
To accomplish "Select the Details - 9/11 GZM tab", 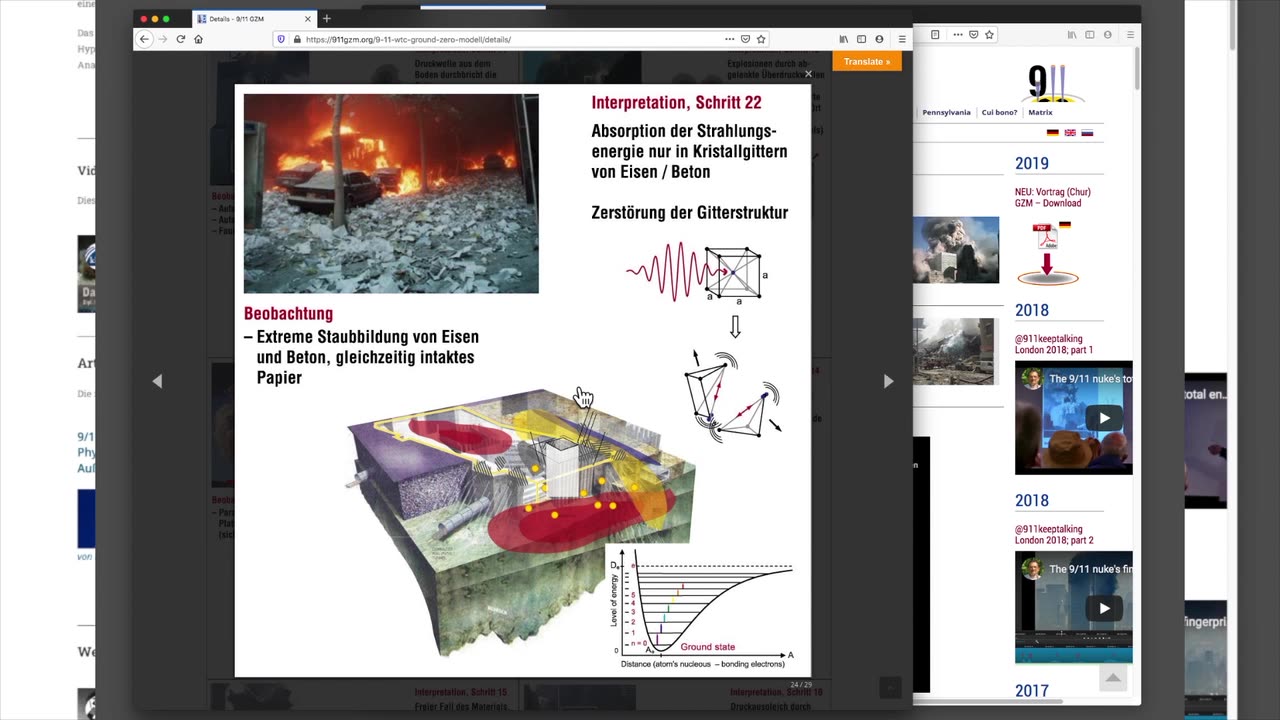I will [x=254, y=19].
